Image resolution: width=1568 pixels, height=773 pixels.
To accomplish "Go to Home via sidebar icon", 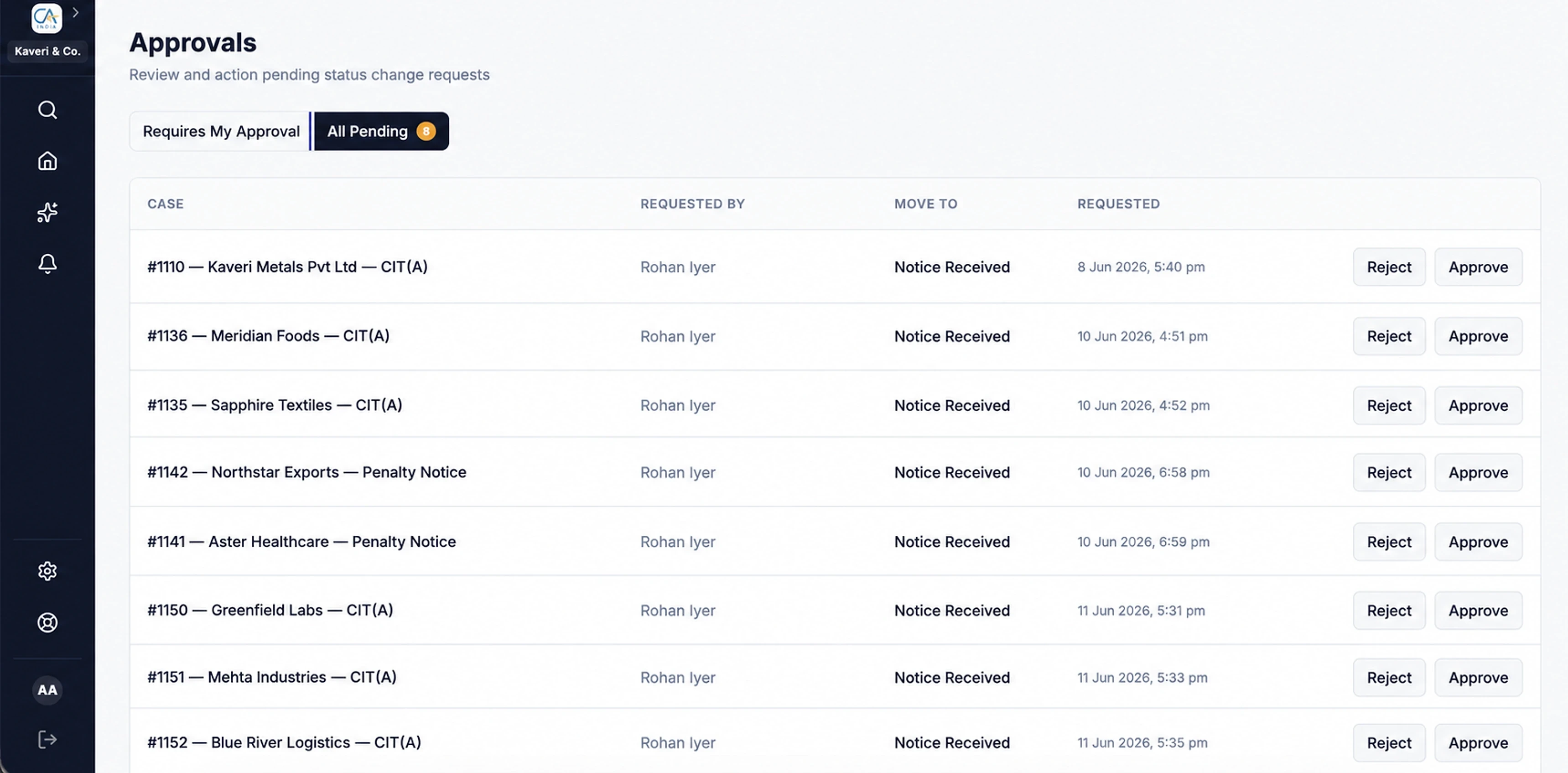I will click(x=47, y=161).
